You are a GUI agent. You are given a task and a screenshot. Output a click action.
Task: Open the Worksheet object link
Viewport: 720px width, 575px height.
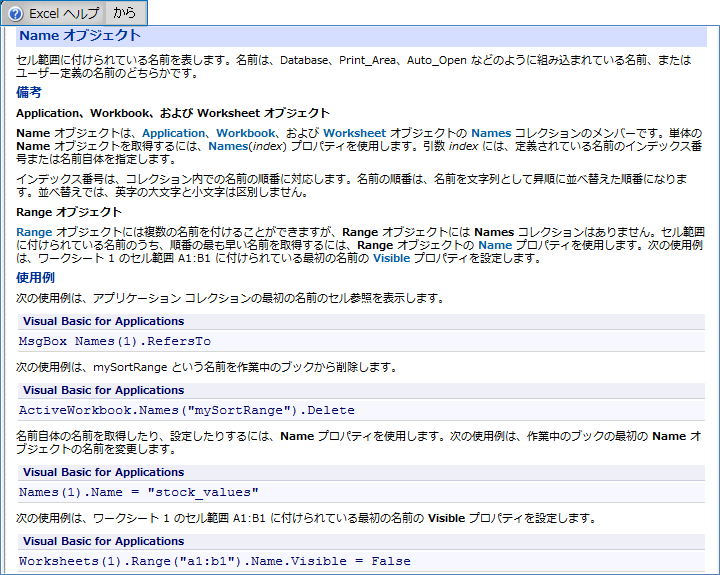pyautogui.click(x=354, y=133)
